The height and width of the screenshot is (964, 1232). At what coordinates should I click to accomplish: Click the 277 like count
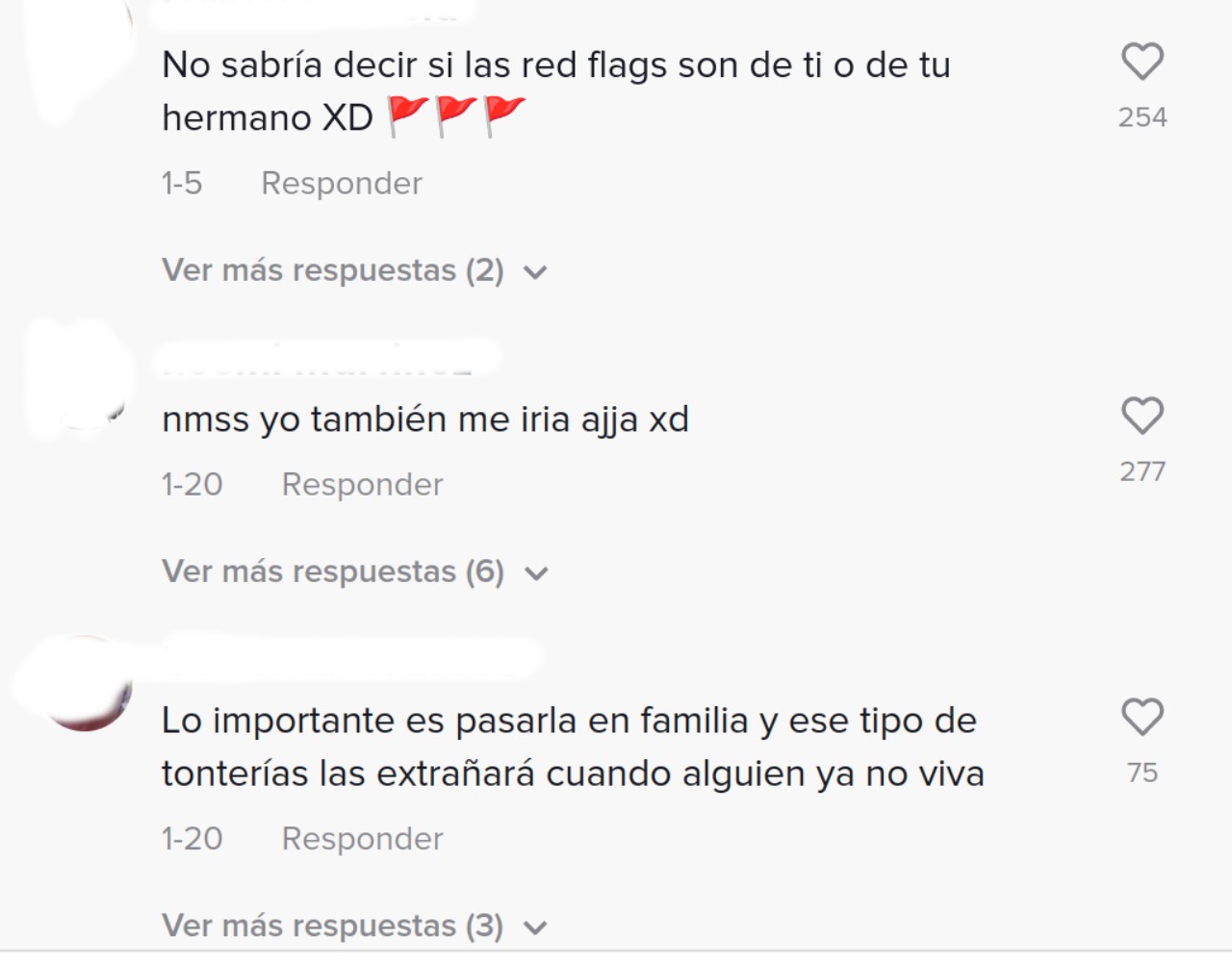coord(1142,471)
